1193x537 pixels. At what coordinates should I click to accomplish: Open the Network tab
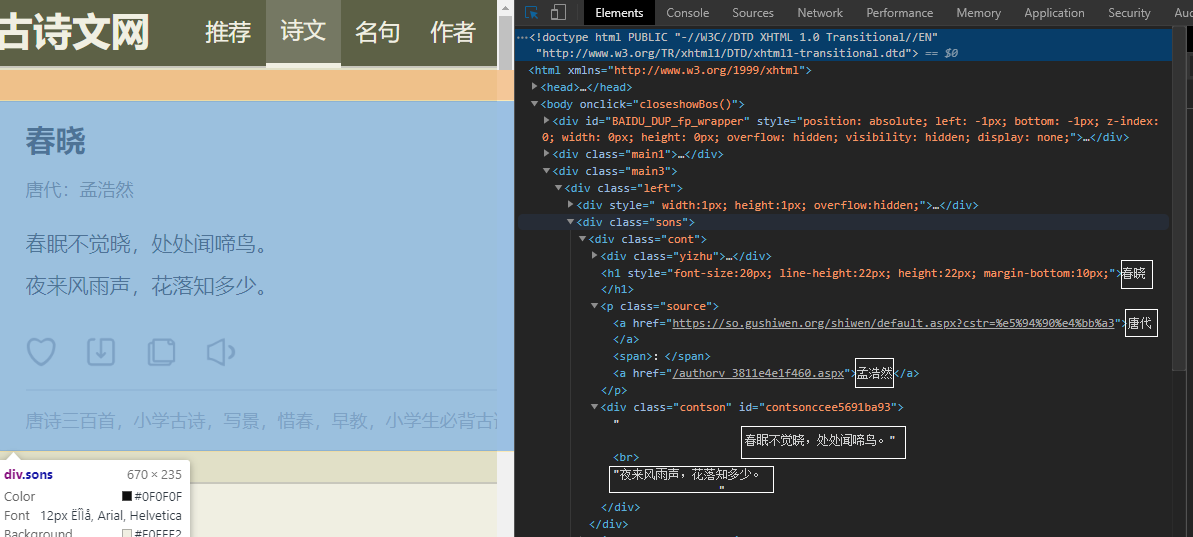[x=819, y=12]
